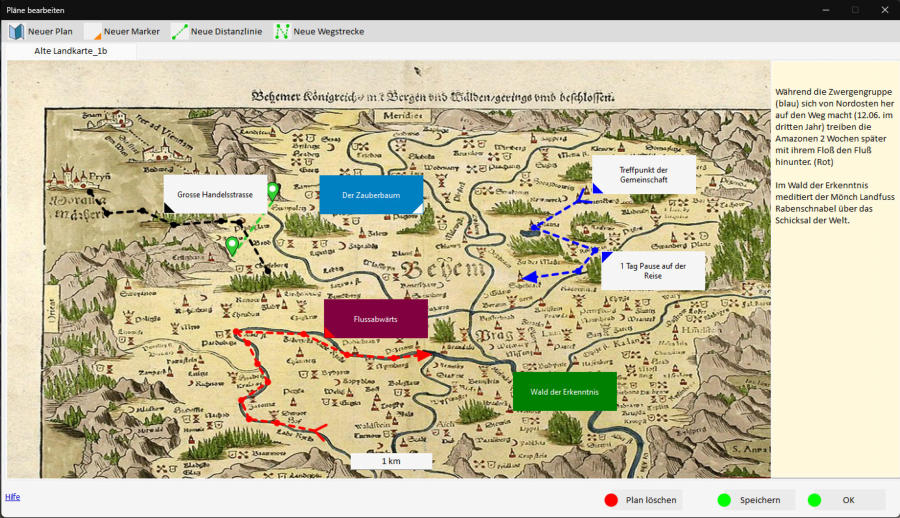The image size is (900, 518).
Task: Click the lower green map pin
Action: point(232,244)
